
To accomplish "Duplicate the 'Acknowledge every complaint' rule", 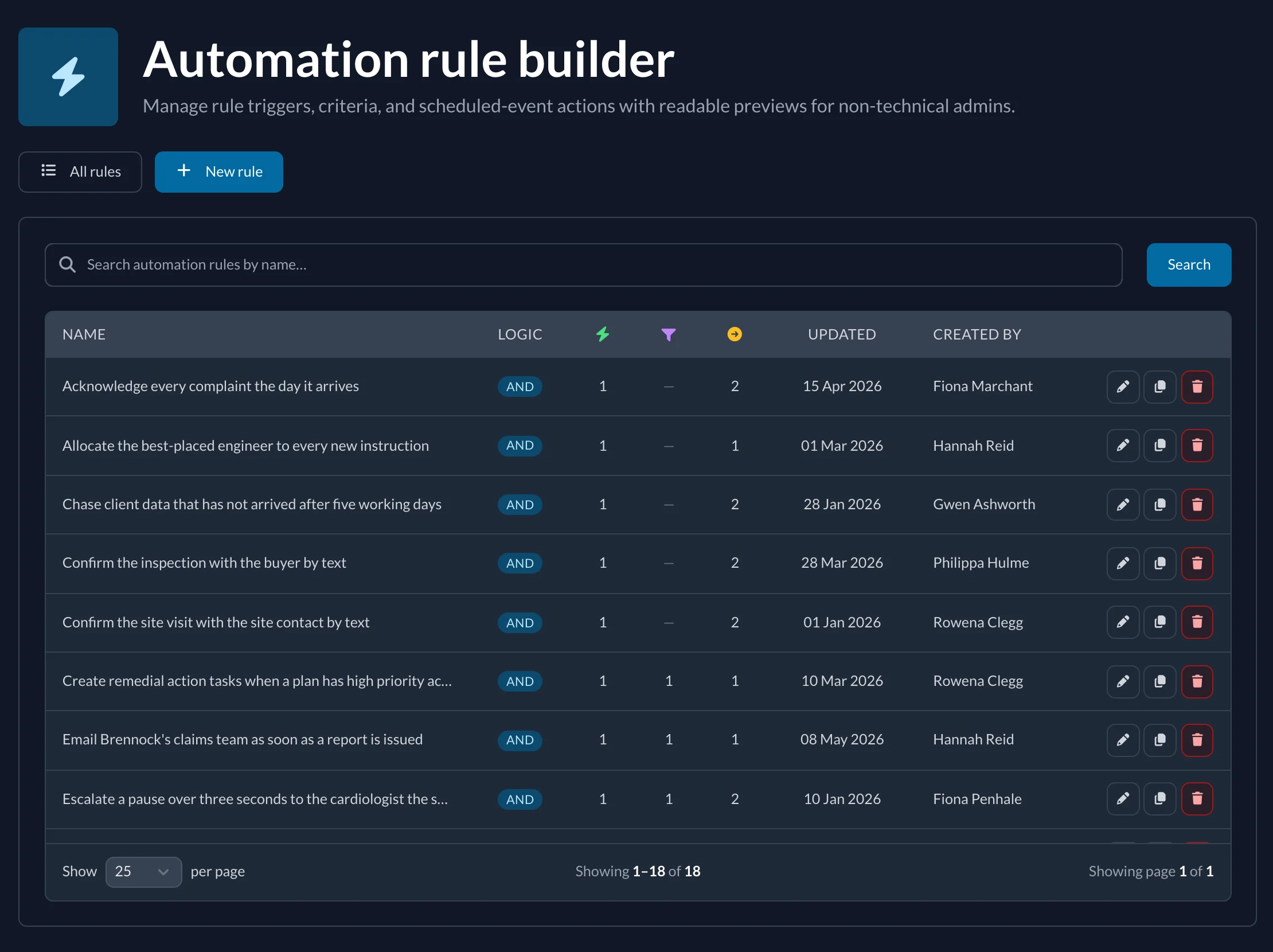I will pyautogui.click(x=1159, y=387).
